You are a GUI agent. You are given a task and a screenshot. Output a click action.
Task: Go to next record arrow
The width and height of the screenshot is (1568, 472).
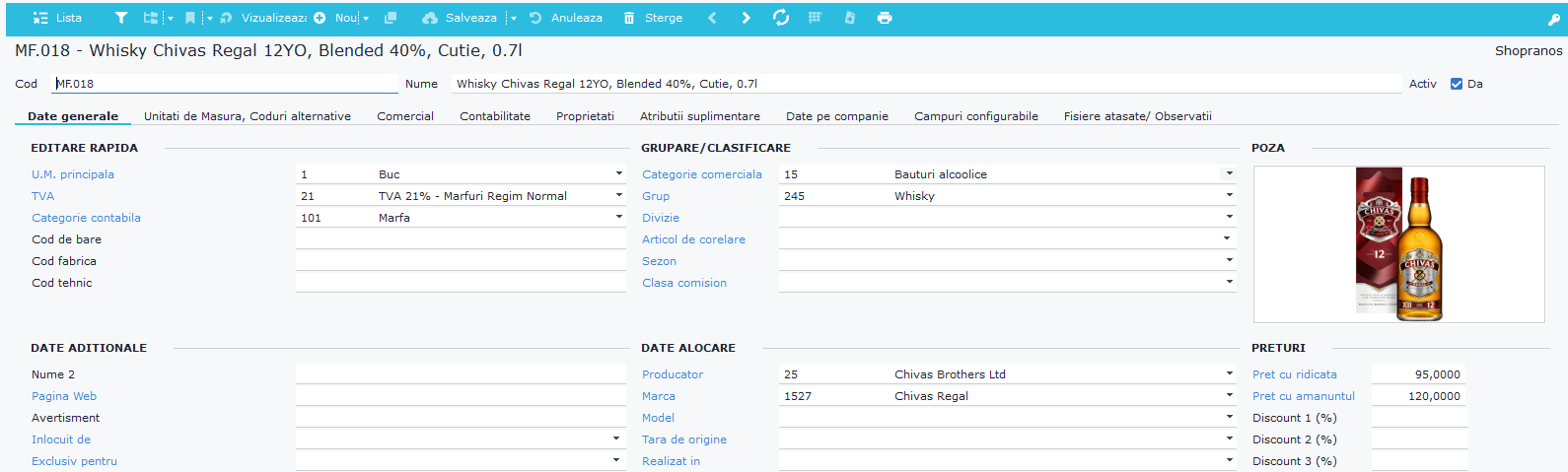click(747, 18)
